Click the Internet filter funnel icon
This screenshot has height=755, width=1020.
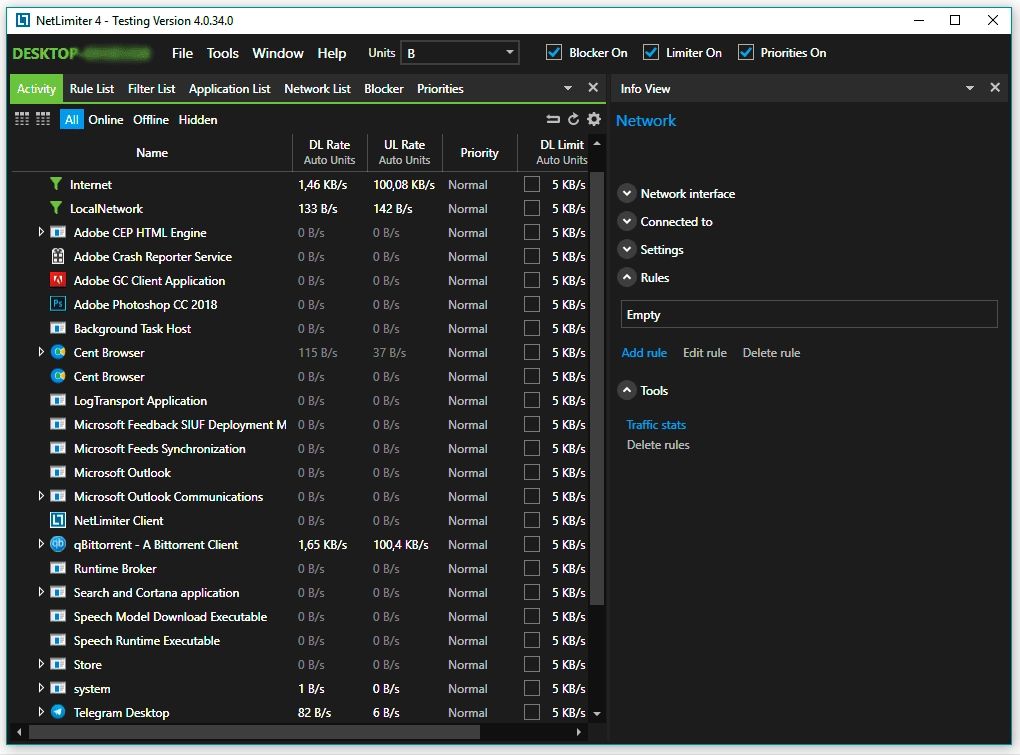56,184
